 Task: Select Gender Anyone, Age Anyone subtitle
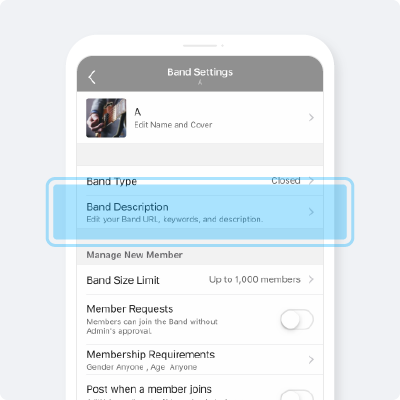pyautogui.click(x=142, y=367)
